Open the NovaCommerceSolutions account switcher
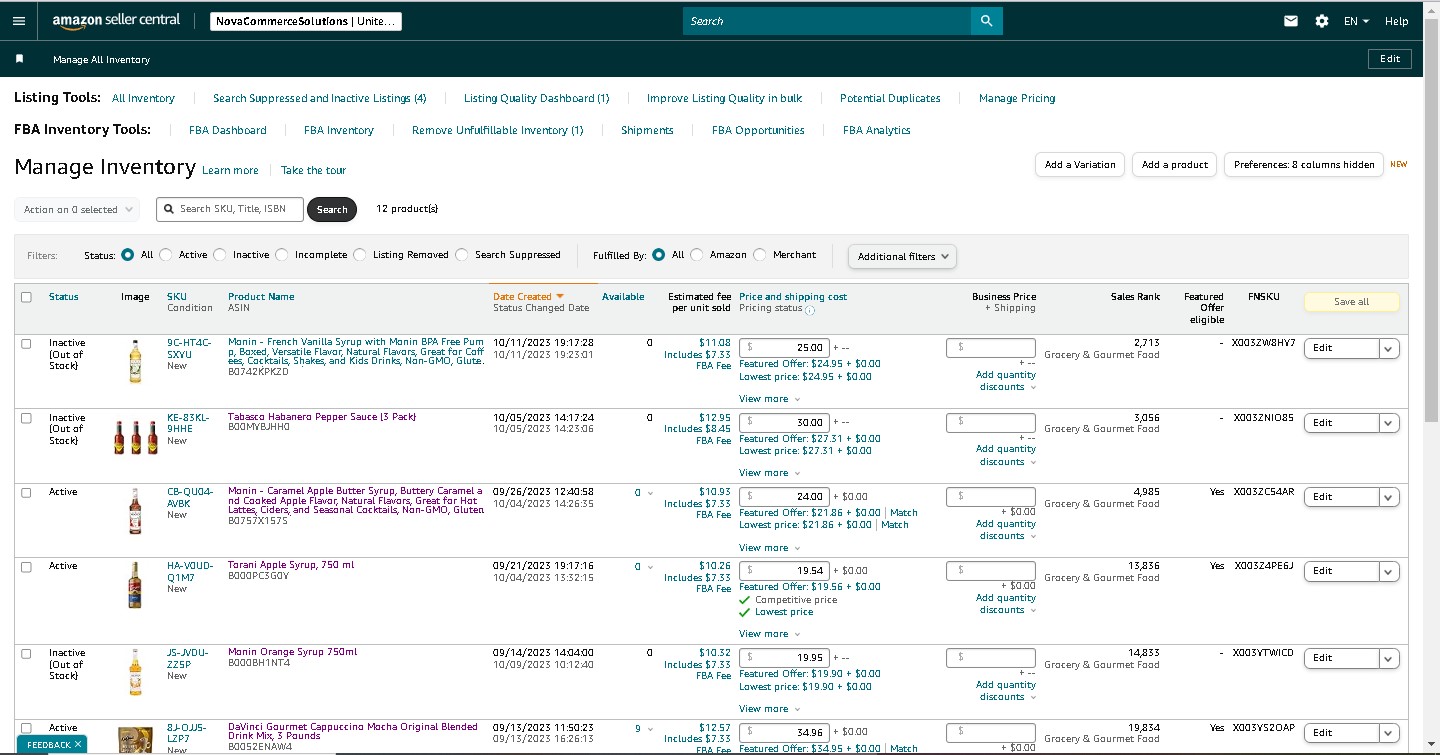The height and width of the screenshot is (755, 1440). 306,21
